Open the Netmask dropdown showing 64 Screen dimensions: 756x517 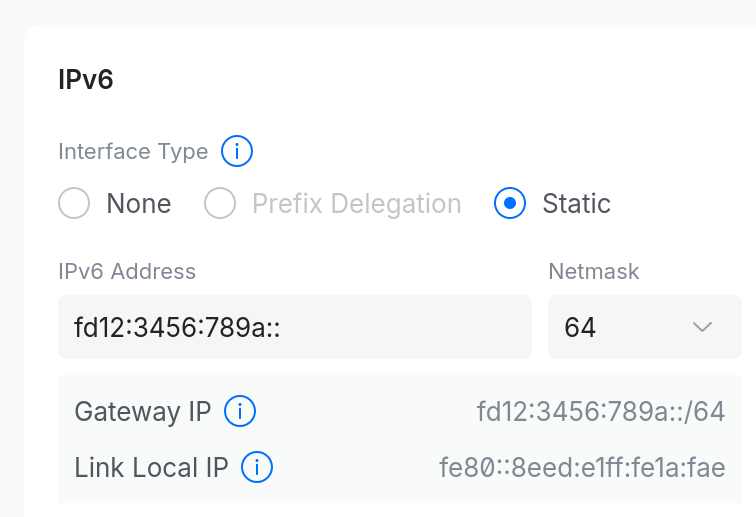645,327
